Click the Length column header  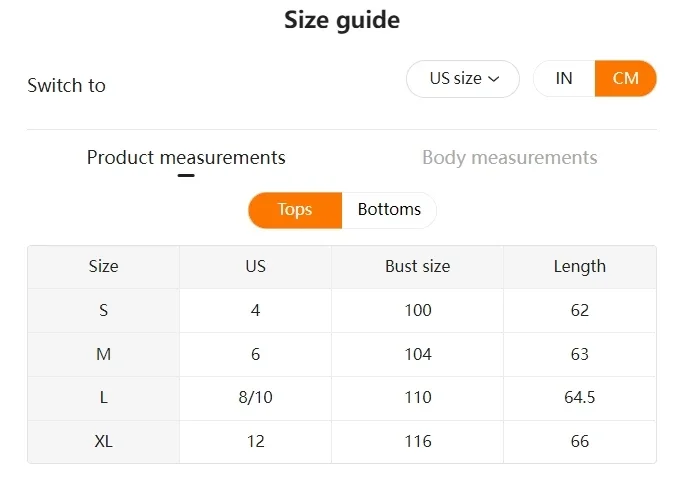click(579, 266)
